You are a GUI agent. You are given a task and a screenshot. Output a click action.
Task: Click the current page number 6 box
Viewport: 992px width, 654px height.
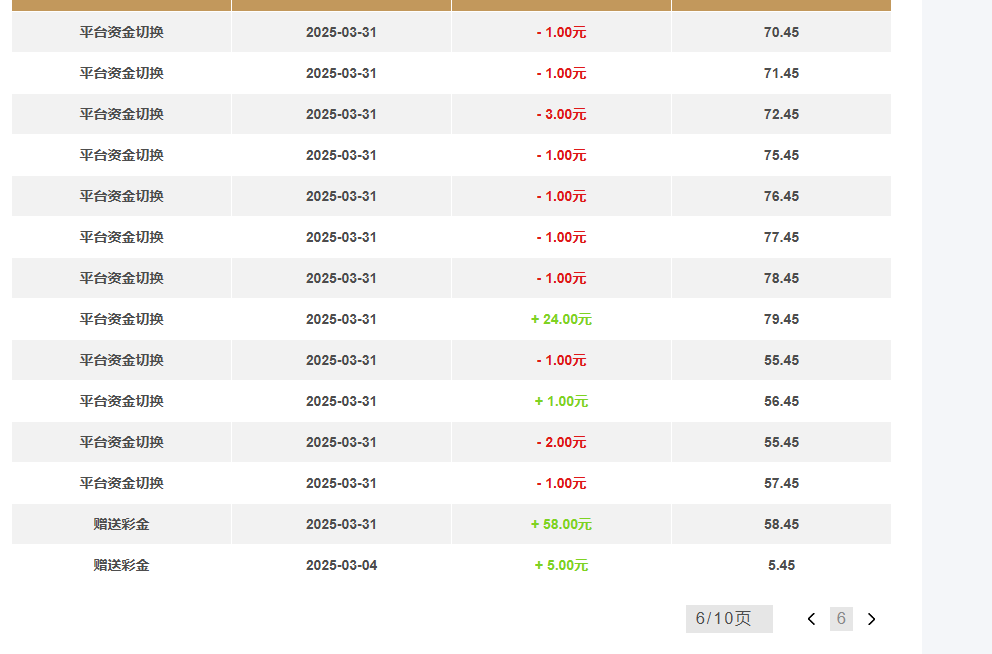pyautogui.click(x=841, y=619)
